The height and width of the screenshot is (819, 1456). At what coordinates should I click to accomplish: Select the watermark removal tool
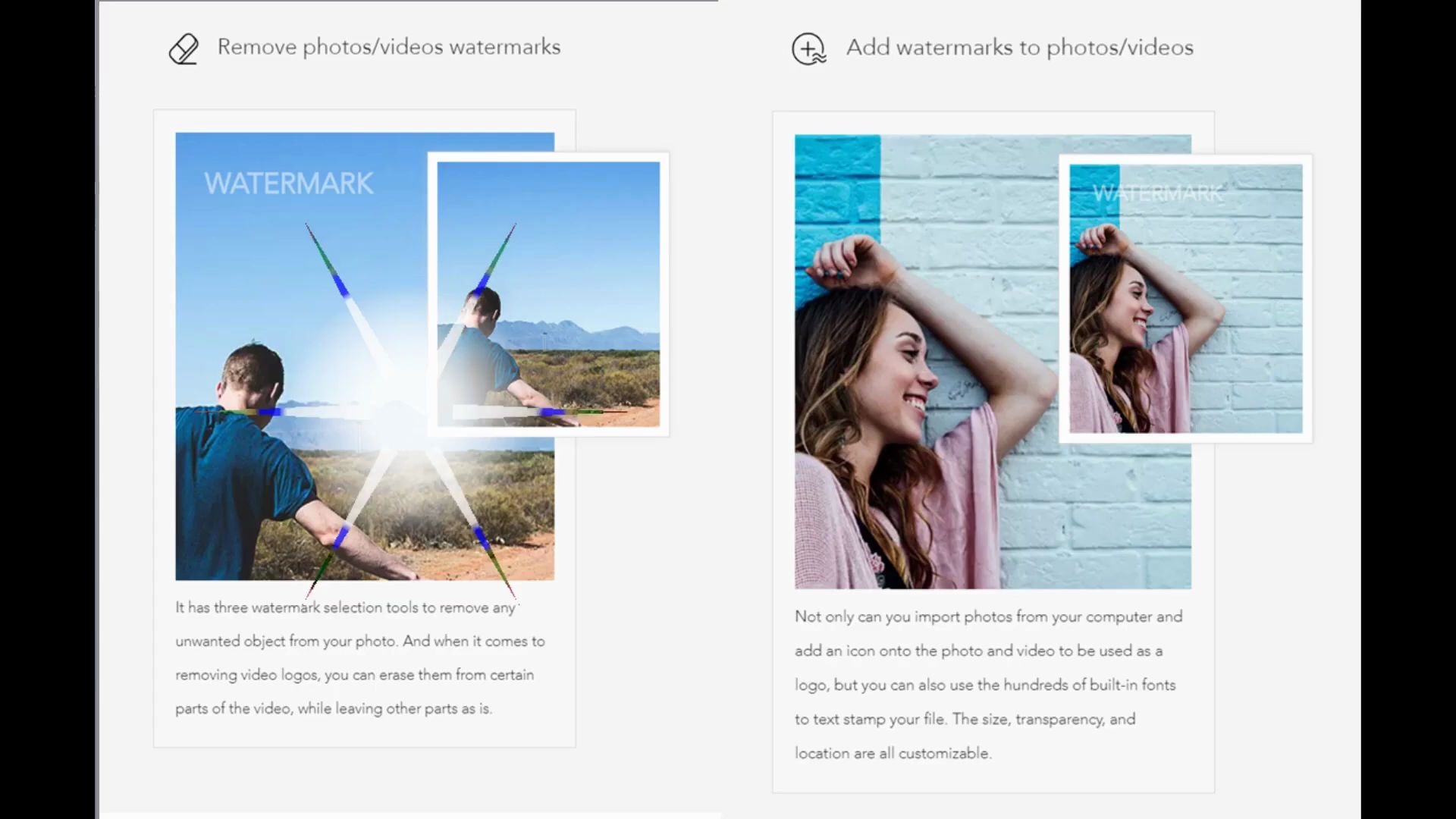point(364,47)
